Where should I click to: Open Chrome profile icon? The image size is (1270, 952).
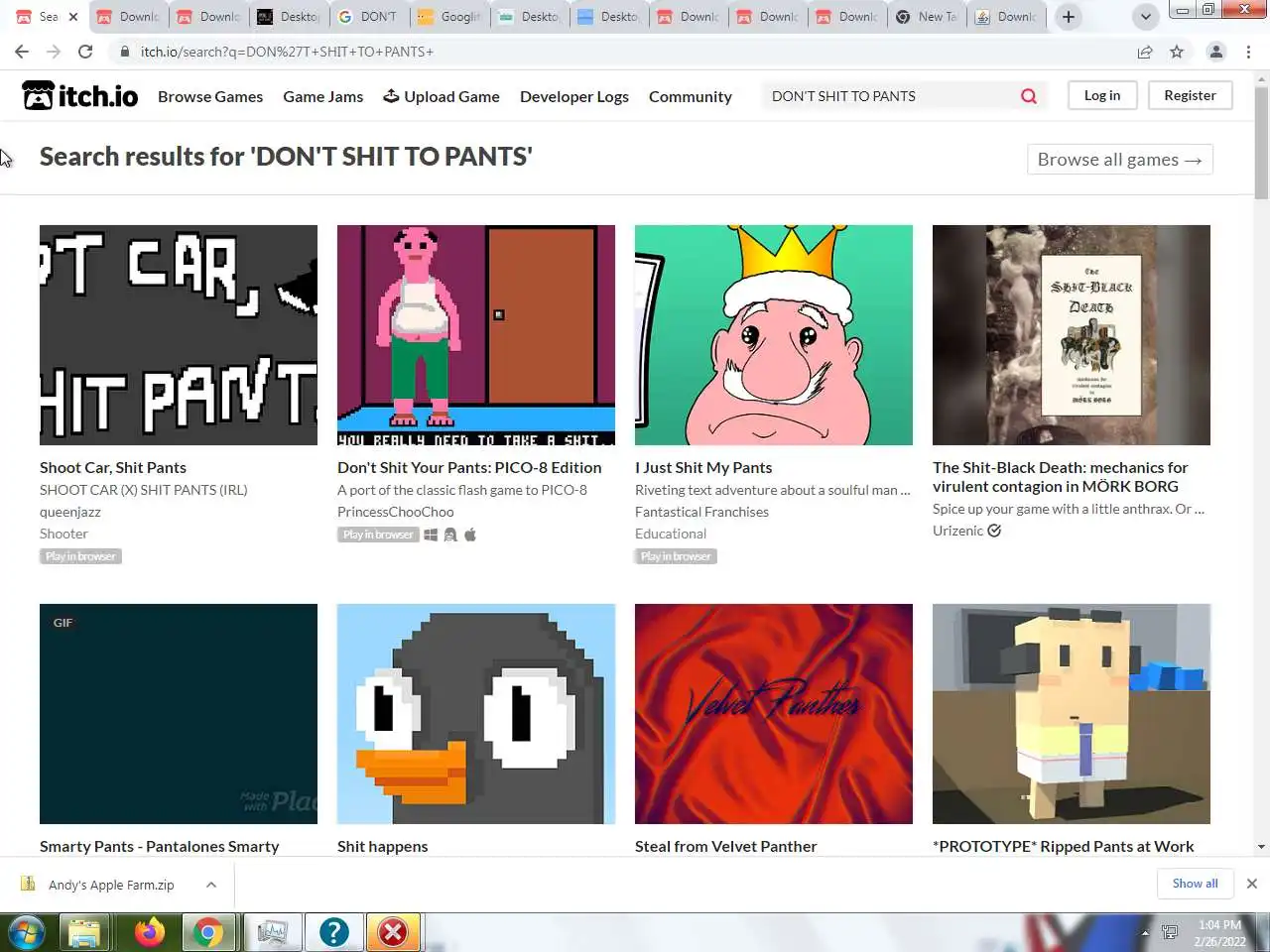1215,52
